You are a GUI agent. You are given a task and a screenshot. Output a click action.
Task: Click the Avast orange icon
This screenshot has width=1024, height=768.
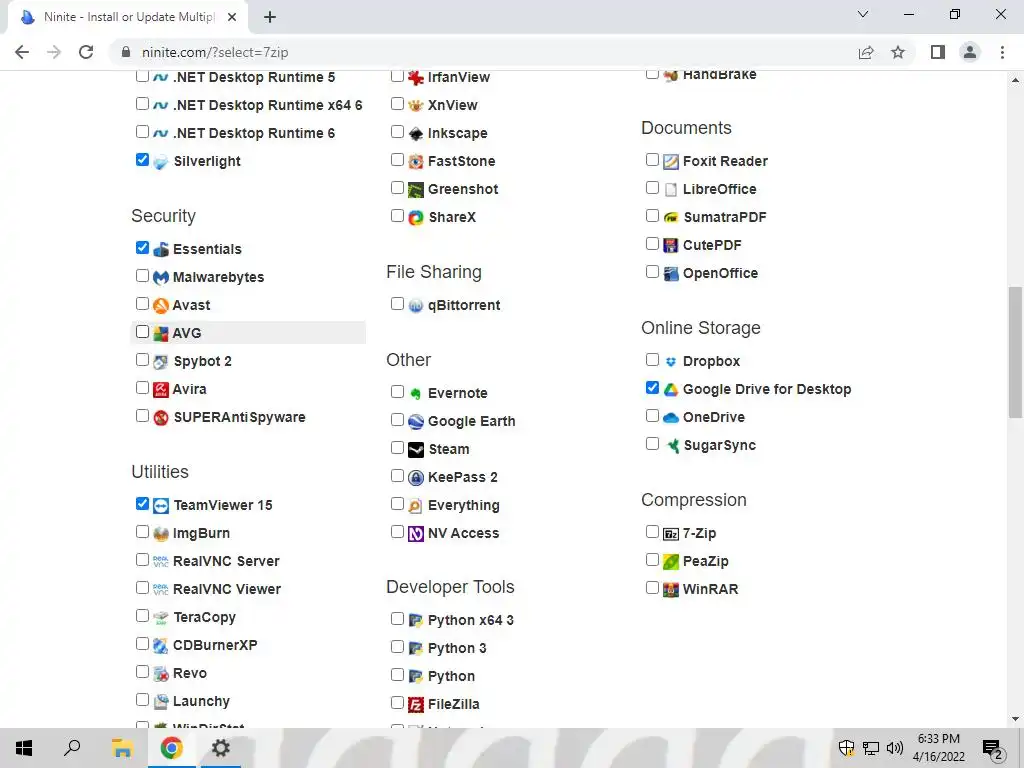[161, 306]
